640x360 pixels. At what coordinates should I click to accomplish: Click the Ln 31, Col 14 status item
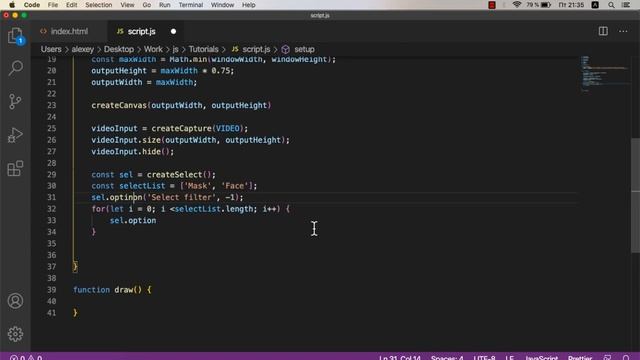click(400, 358)
